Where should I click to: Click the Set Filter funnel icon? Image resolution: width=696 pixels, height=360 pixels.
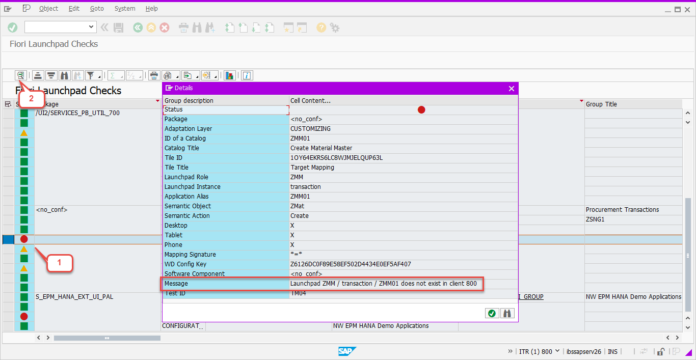tap(90, 75)
